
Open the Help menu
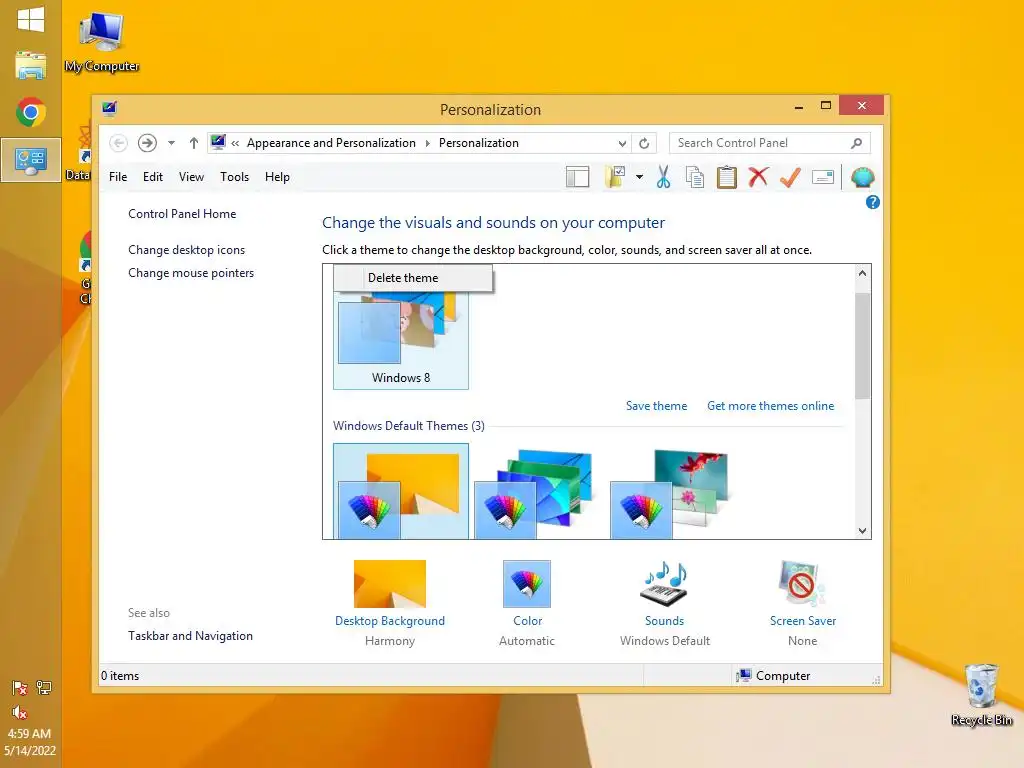tap(277, 177)
